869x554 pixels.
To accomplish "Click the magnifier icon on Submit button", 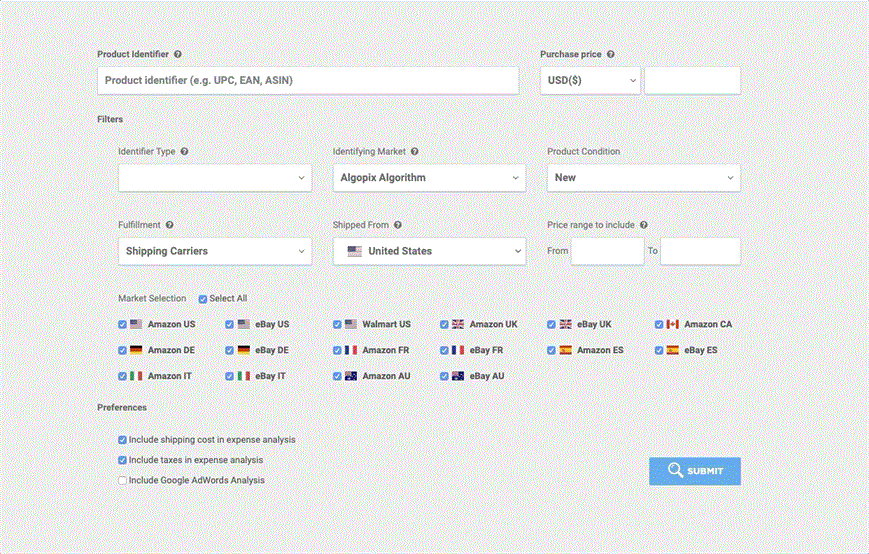I will [675, 470].
